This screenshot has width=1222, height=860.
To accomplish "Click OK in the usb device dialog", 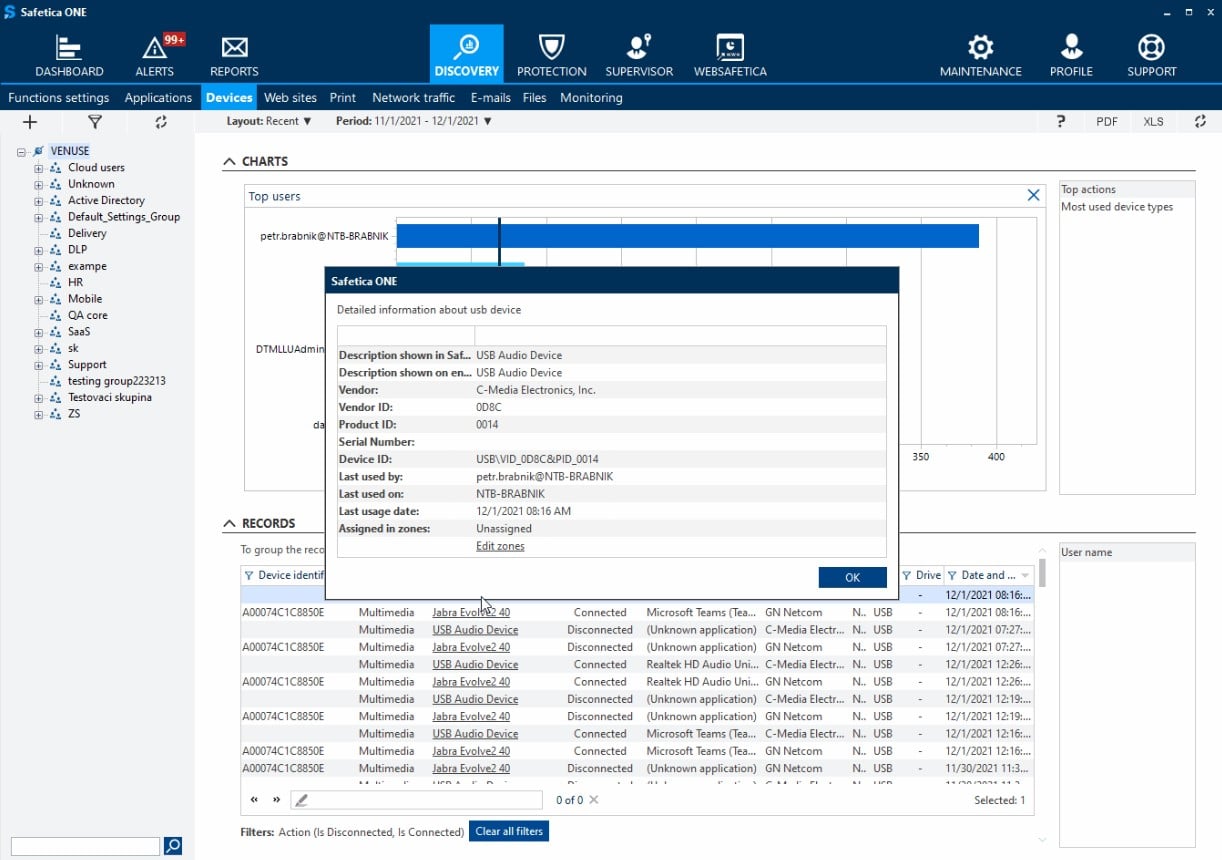I will 852,577.
